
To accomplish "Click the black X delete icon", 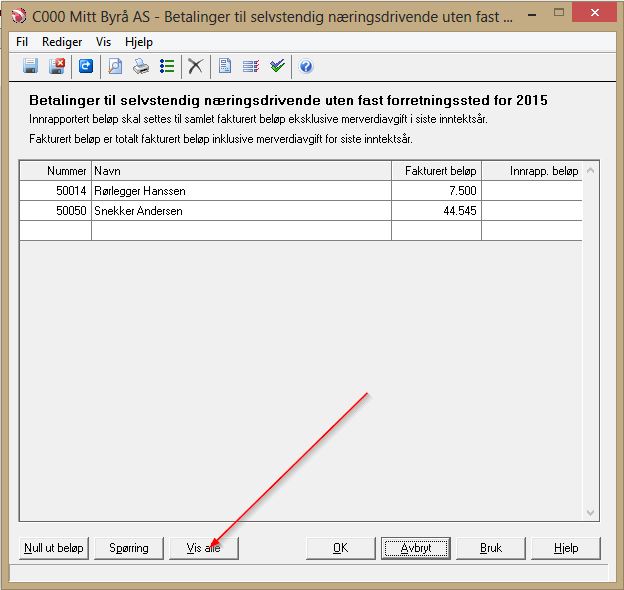I will click(195, 66).
